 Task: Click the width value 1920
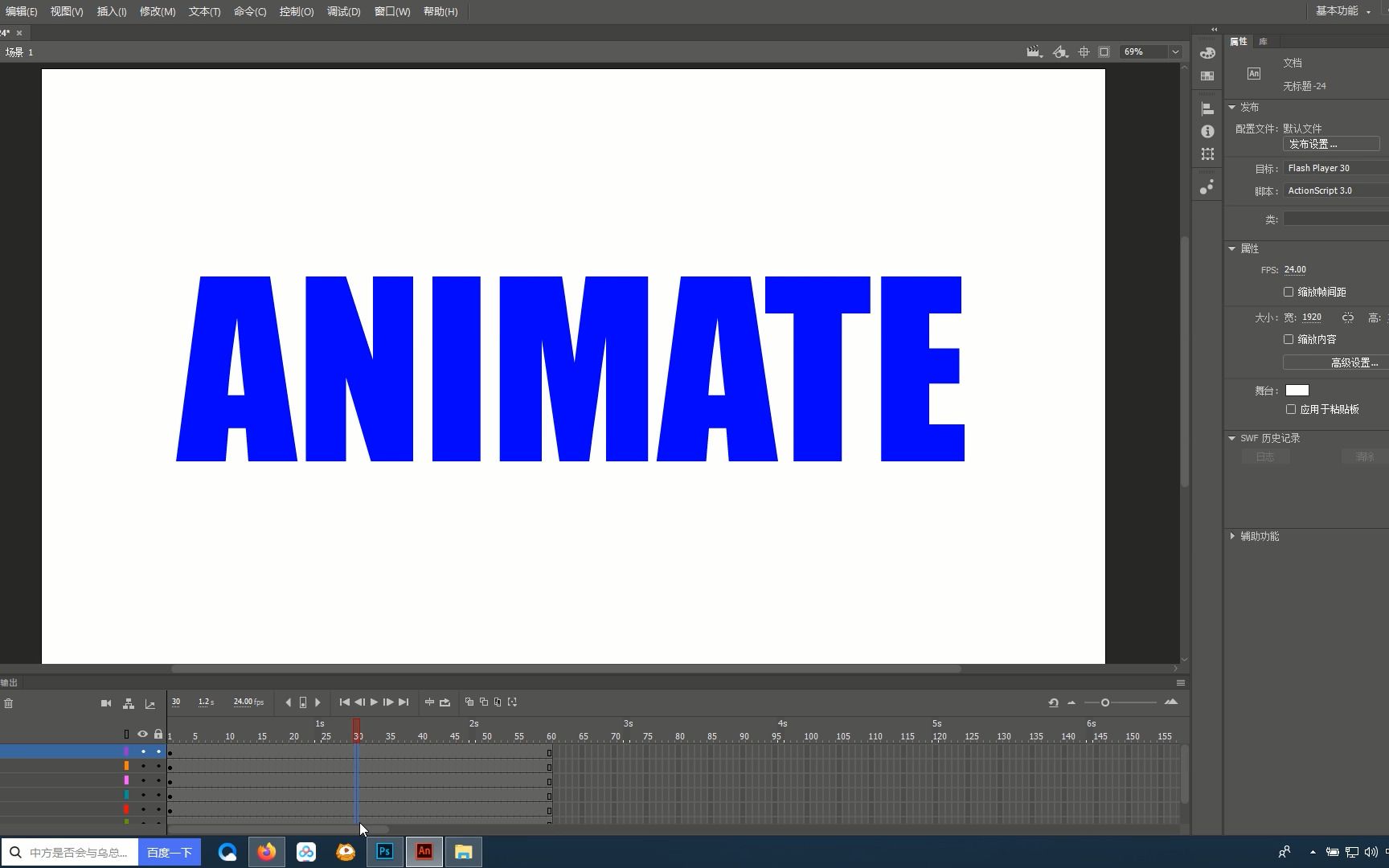tap(1312, 317)
